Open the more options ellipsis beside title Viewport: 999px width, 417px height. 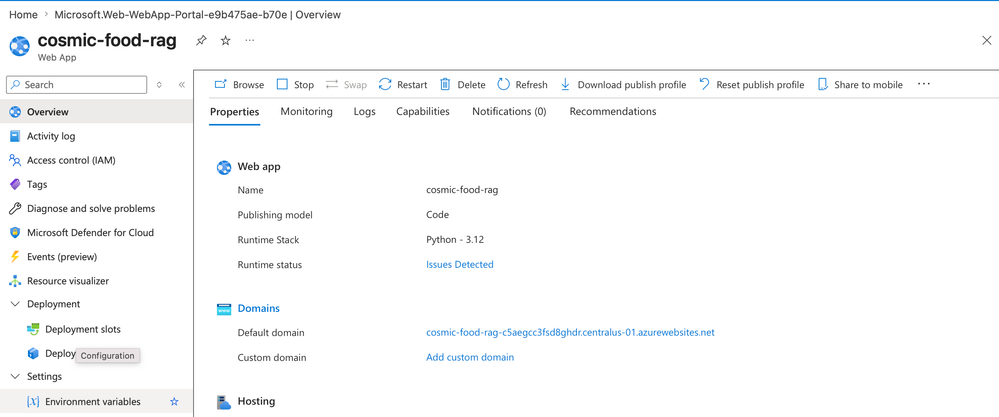coord(250,41)
